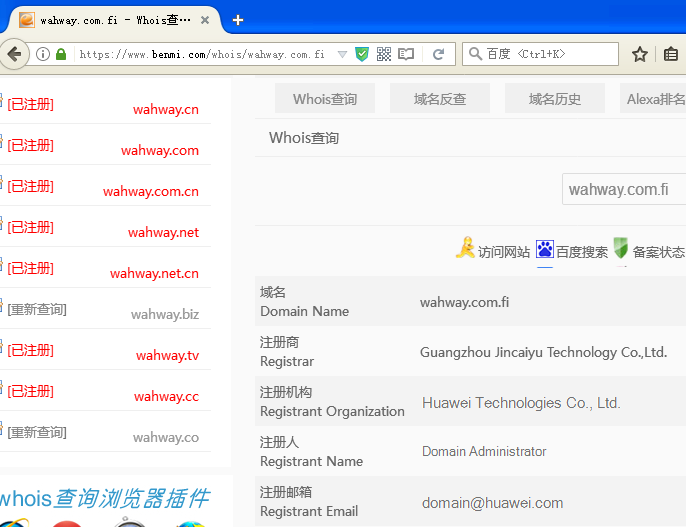Viewport: 686px width, 527px height.
Task: View the green padlock security details
Action: pos(61,54)
